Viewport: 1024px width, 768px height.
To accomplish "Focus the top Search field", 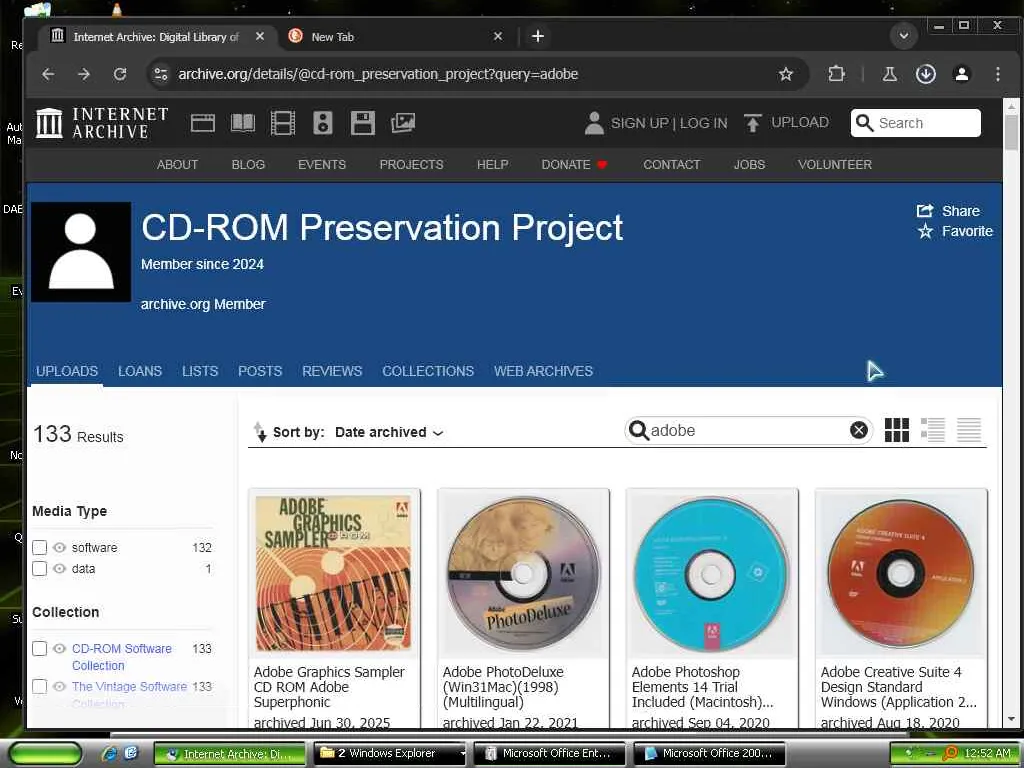I will click(x=916, y=123).
